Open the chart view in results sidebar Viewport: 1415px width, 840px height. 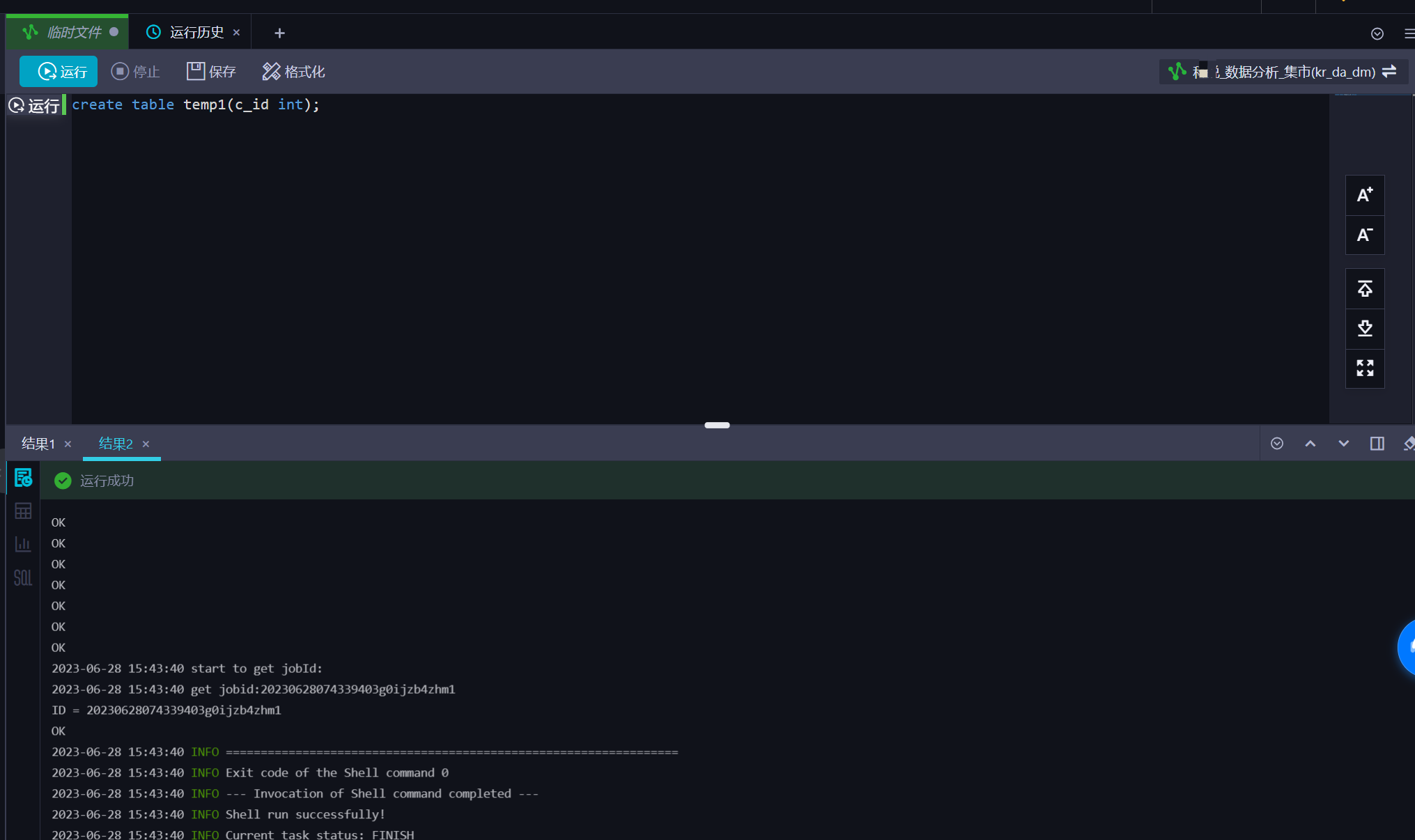(x=23, y=545)
